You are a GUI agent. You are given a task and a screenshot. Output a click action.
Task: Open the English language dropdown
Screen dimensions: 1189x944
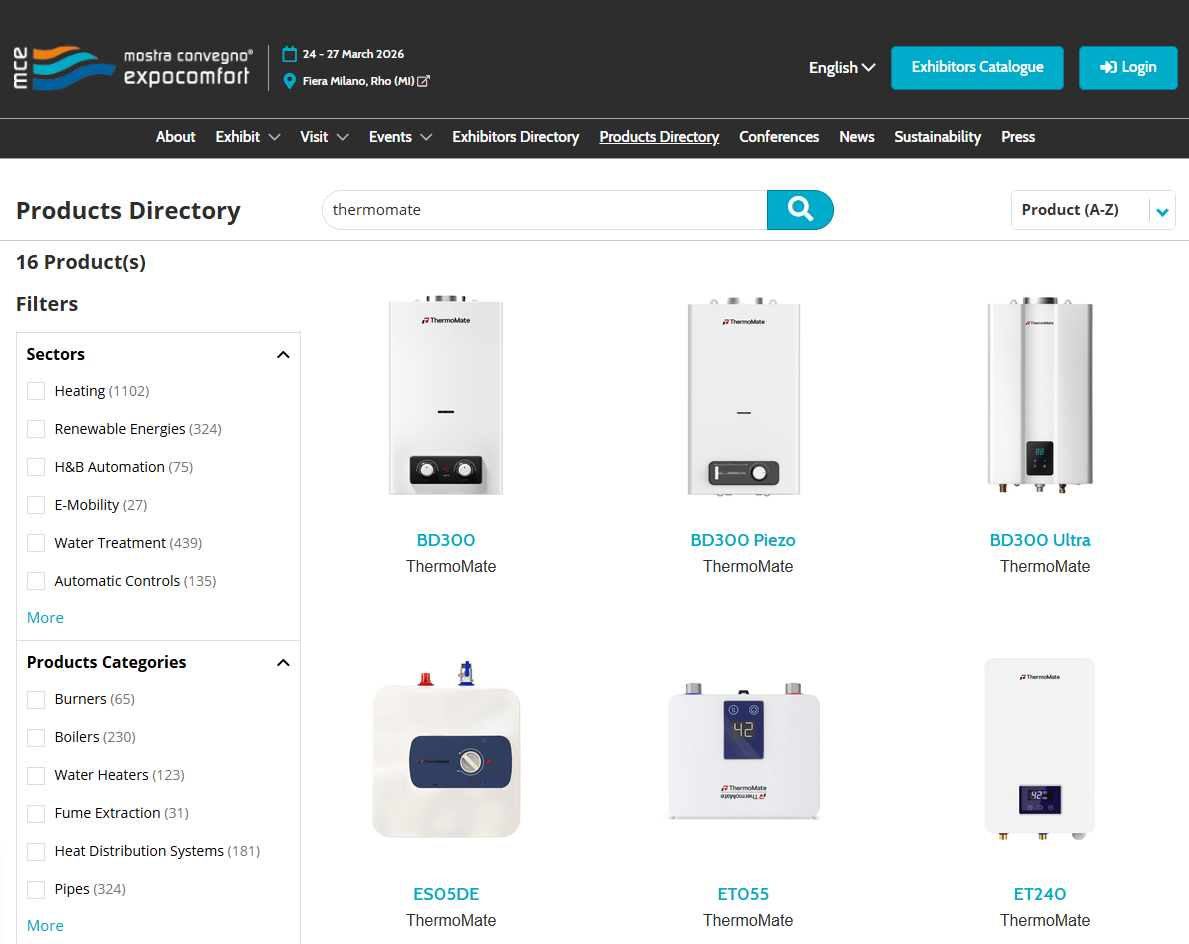tap(841, 68)
